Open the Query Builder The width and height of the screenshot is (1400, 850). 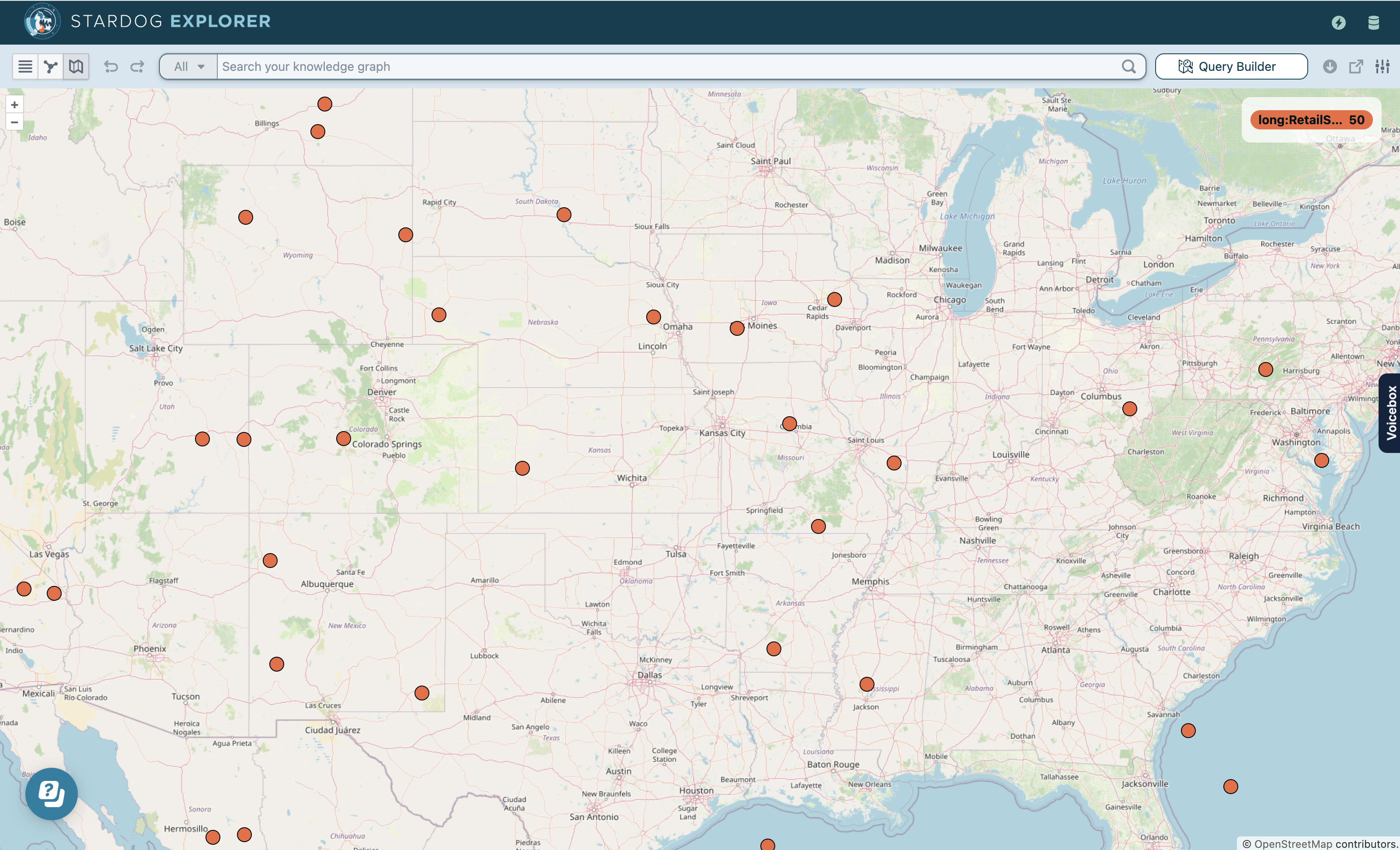[1231, 66]
